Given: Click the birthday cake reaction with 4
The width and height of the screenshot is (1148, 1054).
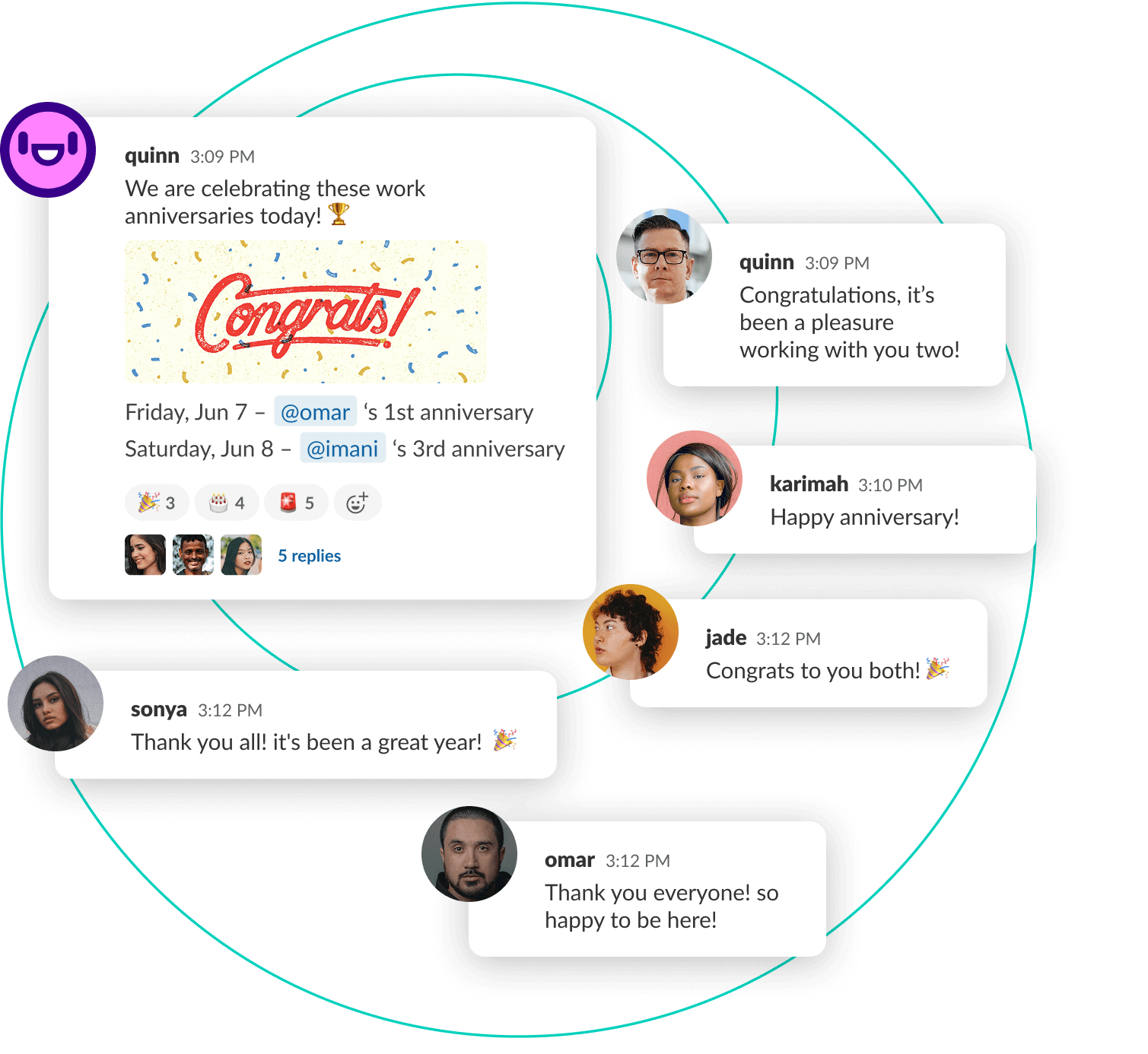Looking at the screenshot, I should pos(227,503).
